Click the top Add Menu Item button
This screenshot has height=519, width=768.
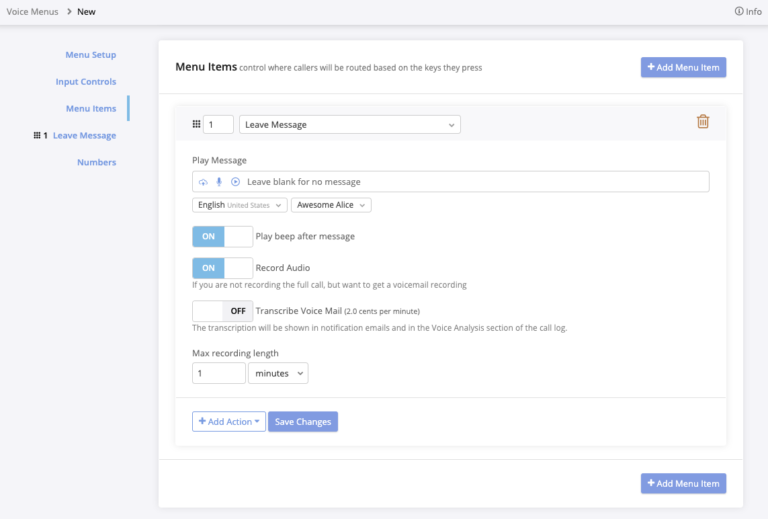click(x=683, y=67)
